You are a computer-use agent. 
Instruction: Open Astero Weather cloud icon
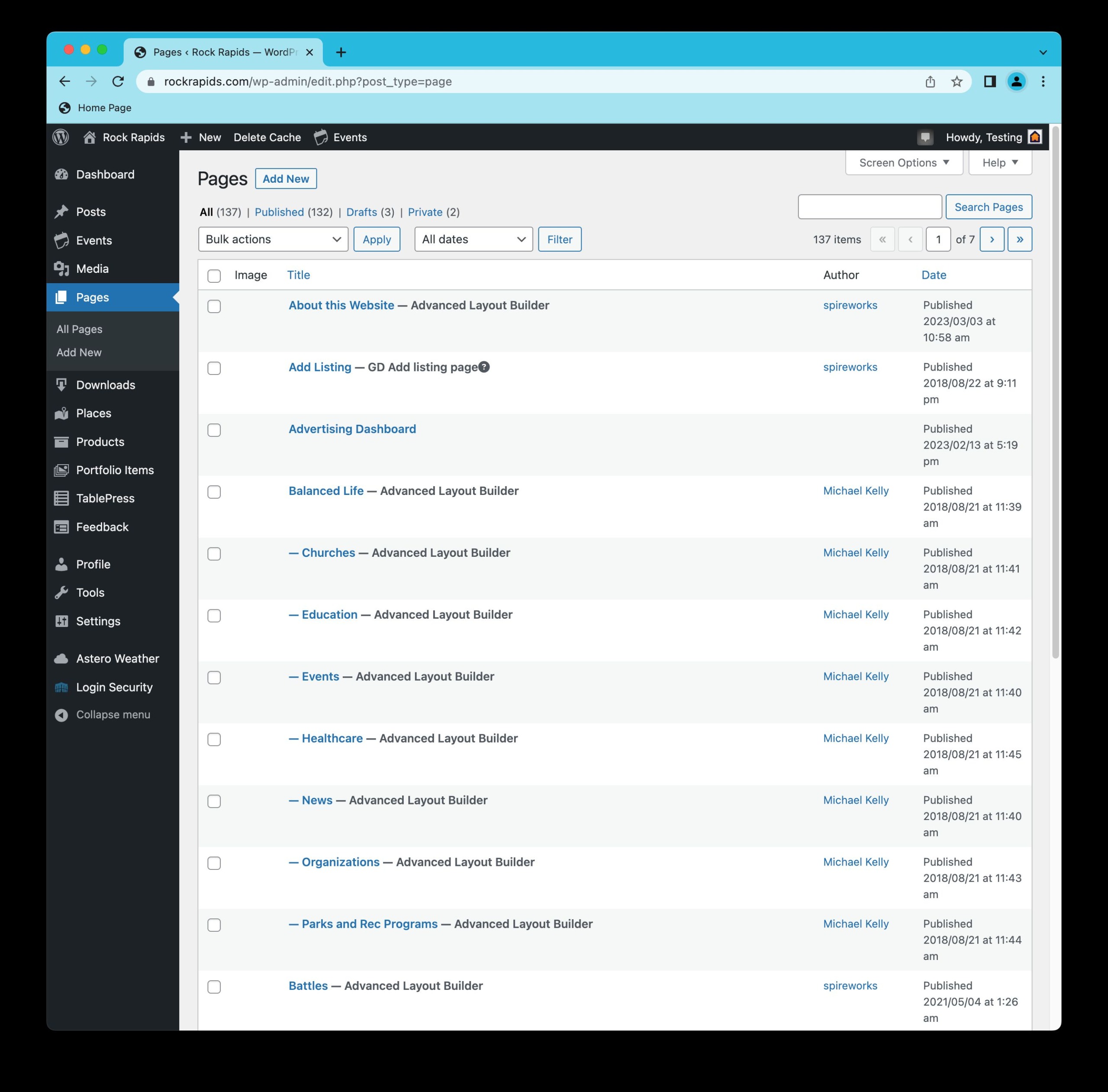(61, 659)
